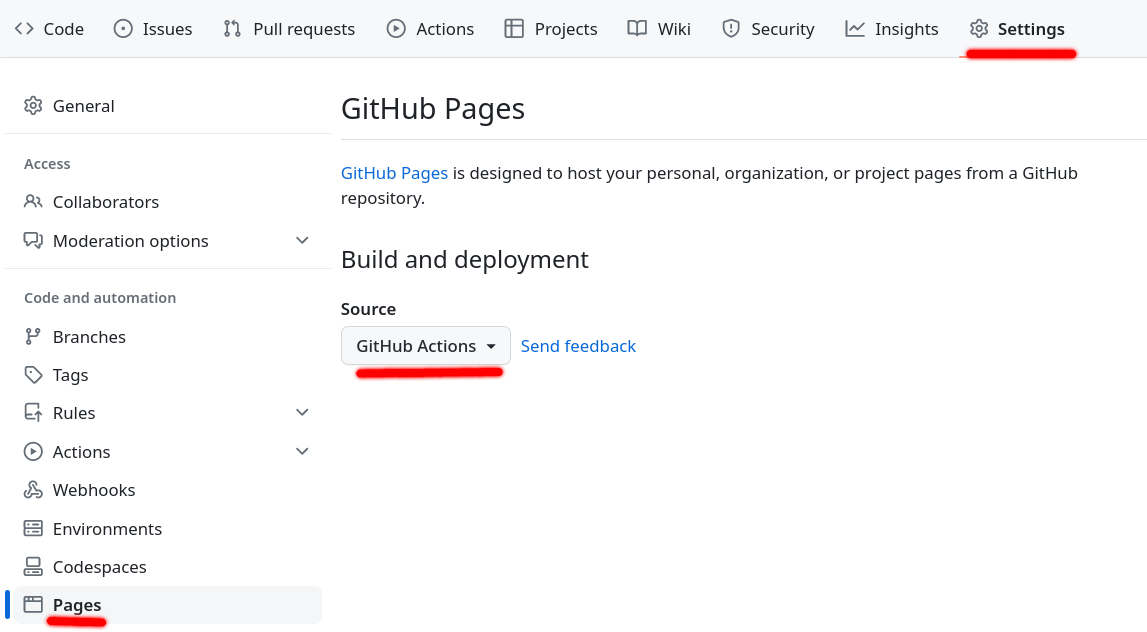The height and width of the screenshot is (632, 1147).
Task: Click the Codespaces computer icon
Action: click(x=33, y=566)
